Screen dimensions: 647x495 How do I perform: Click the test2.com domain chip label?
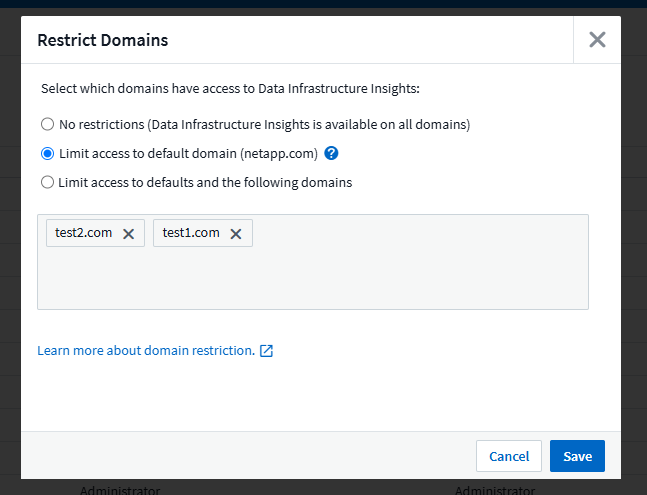click(x=84, y=233)
